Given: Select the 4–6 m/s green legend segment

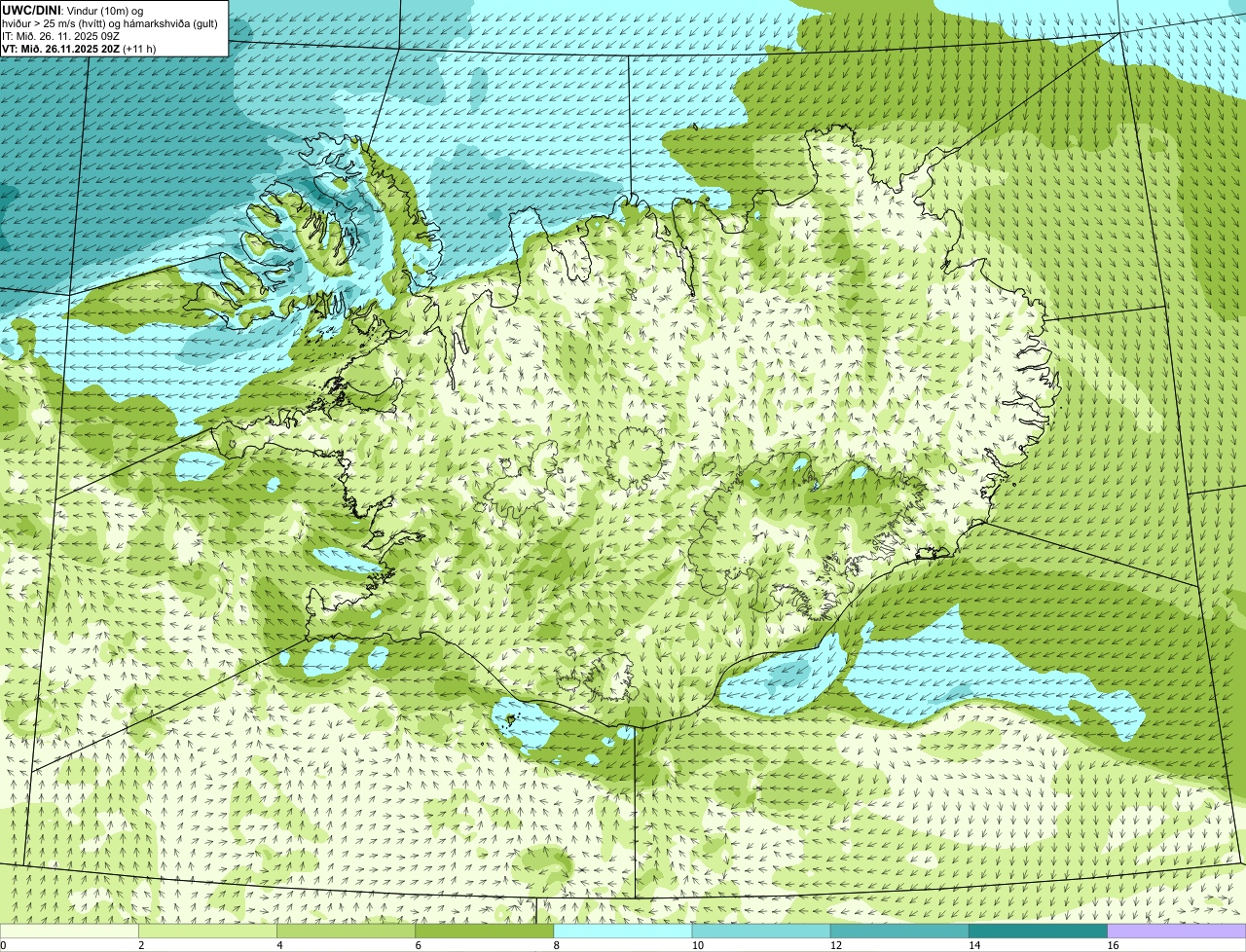Looking at the screenshot, I should pyautogui.click(x=346, y=932).
